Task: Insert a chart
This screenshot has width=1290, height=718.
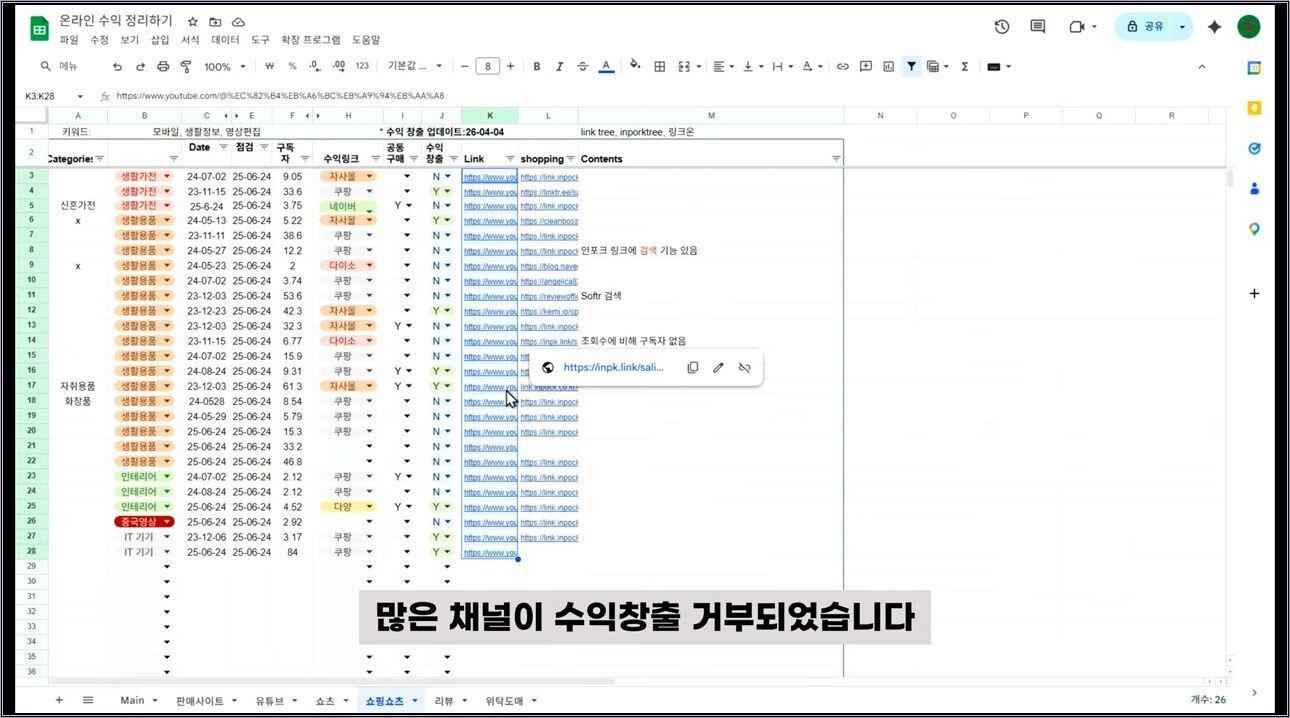Action: pos(888,67)
